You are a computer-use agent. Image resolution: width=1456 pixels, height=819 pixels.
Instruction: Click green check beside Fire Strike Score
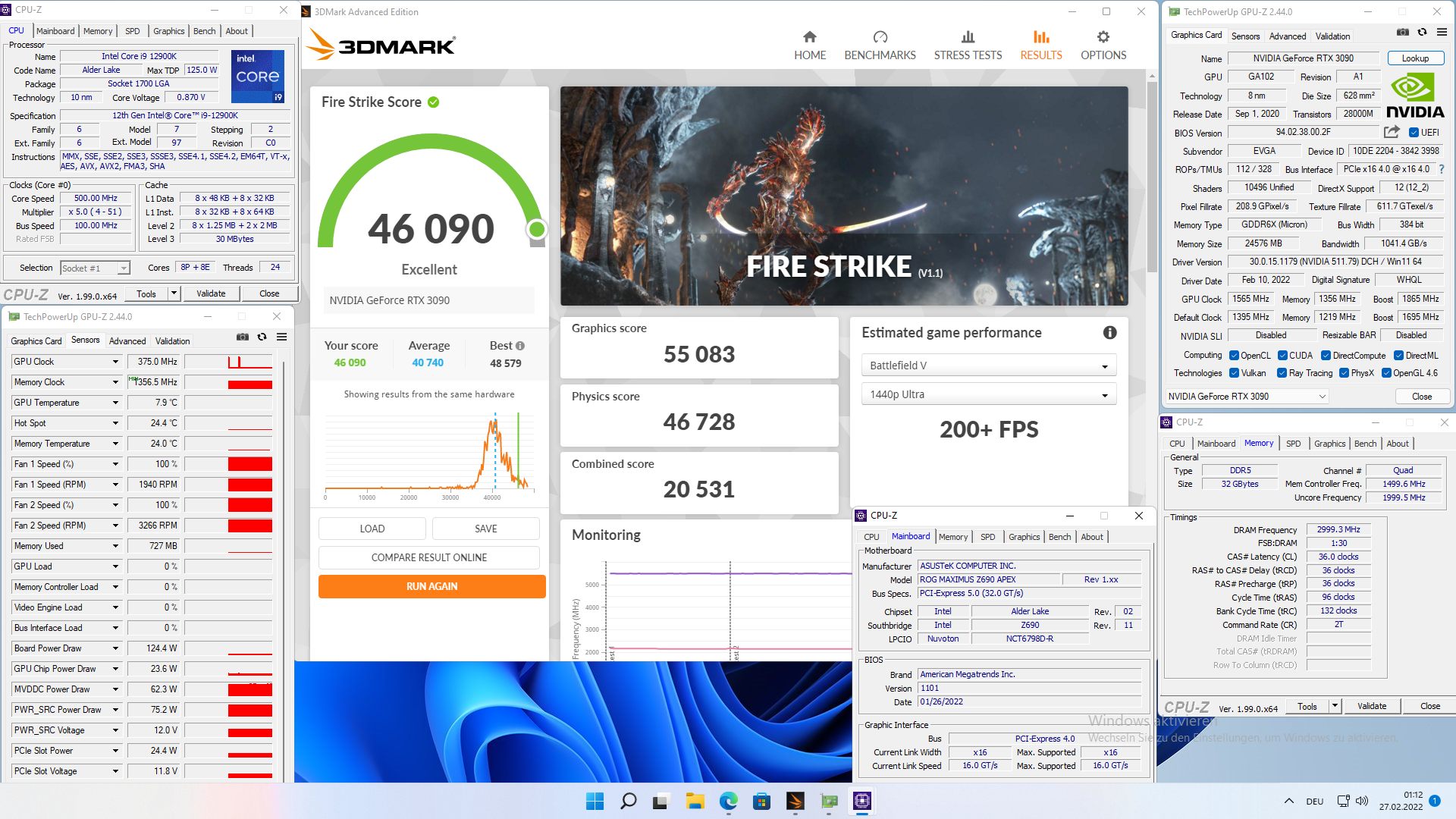click(434, 102)
